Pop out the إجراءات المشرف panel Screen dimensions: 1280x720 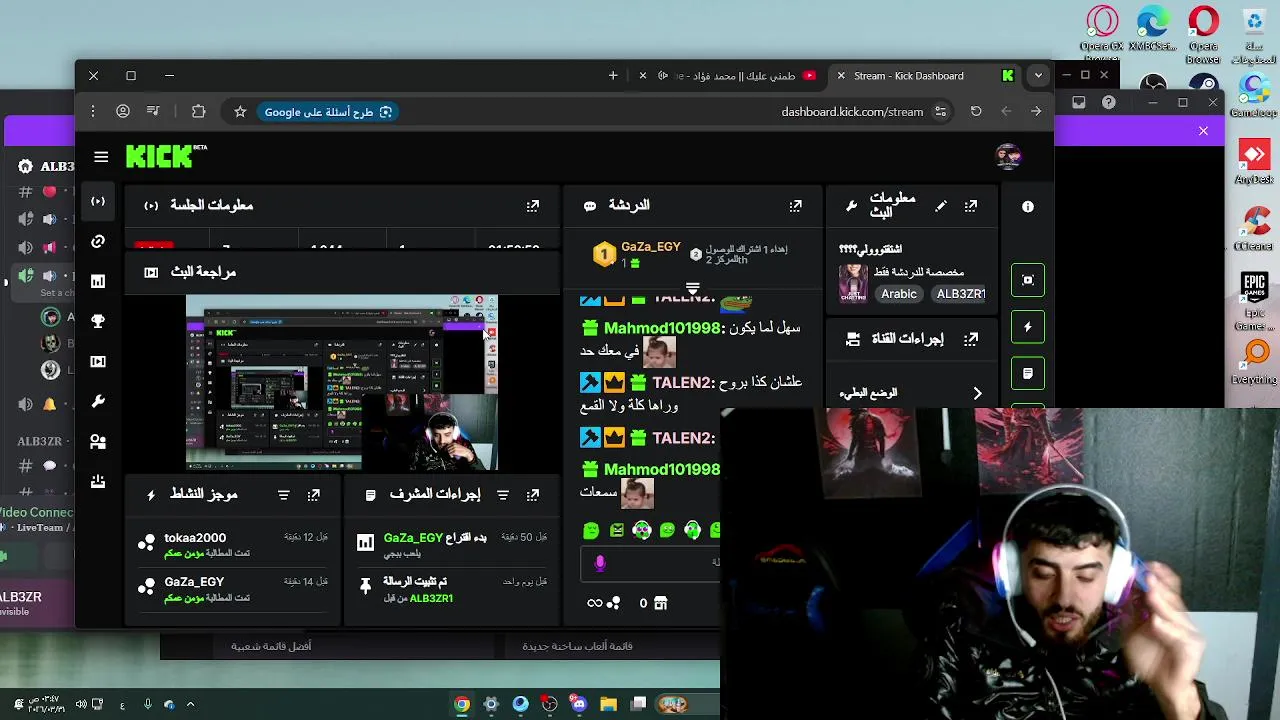pos(533,495)
